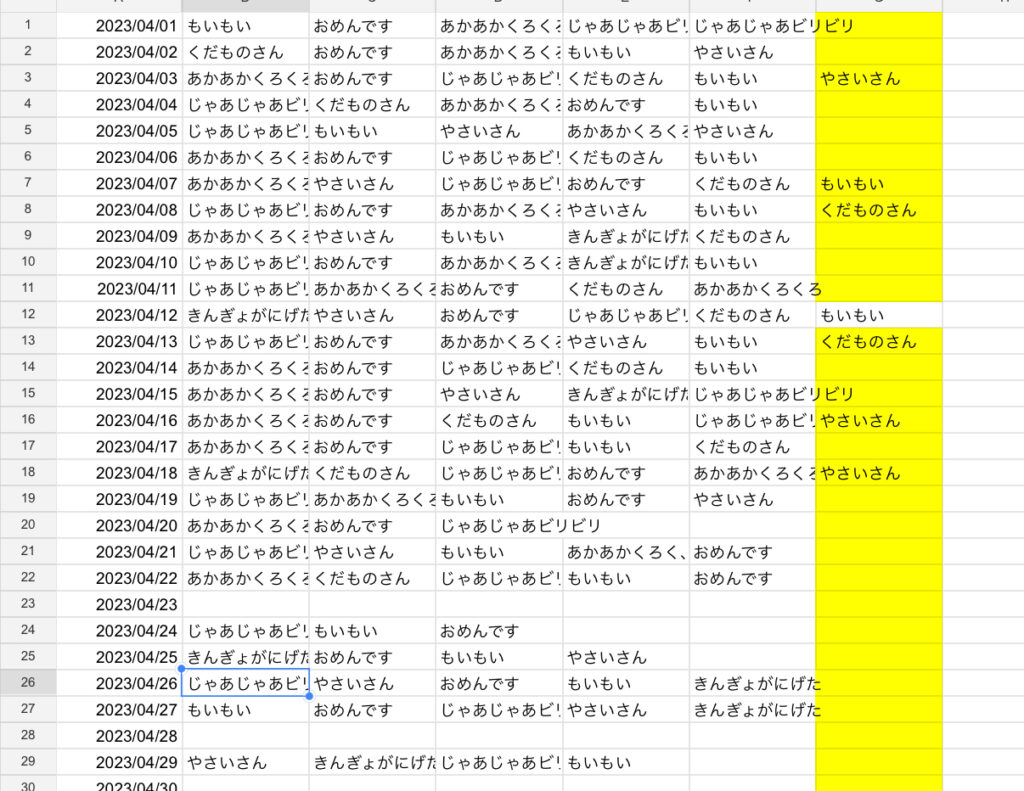Viewport: 1024px width, 791px height.
Task: Click the cell containing 2023/04/12
Action: 120,315
